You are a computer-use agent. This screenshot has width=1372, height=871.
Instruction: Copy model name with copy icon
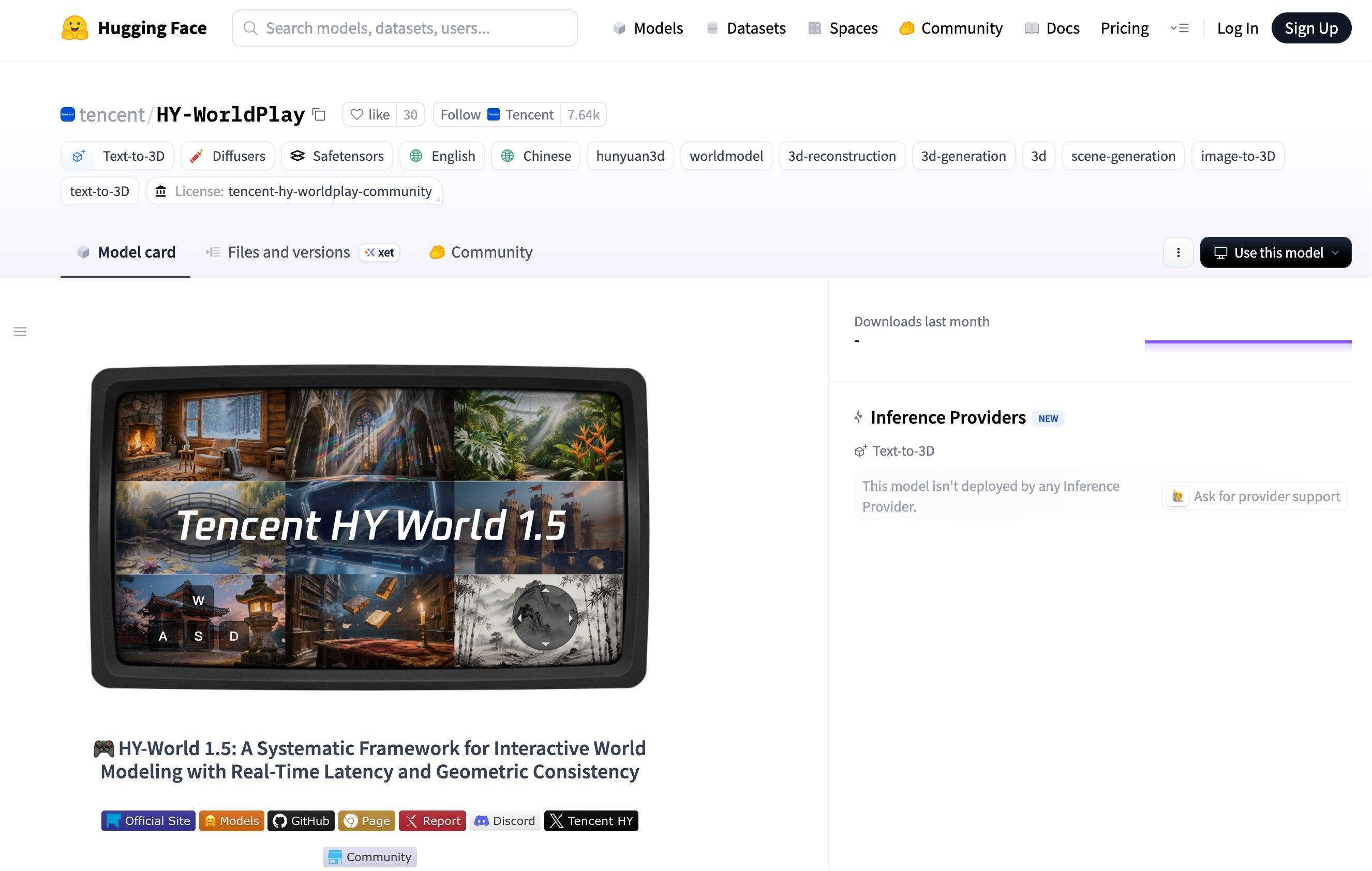(319, 114)
